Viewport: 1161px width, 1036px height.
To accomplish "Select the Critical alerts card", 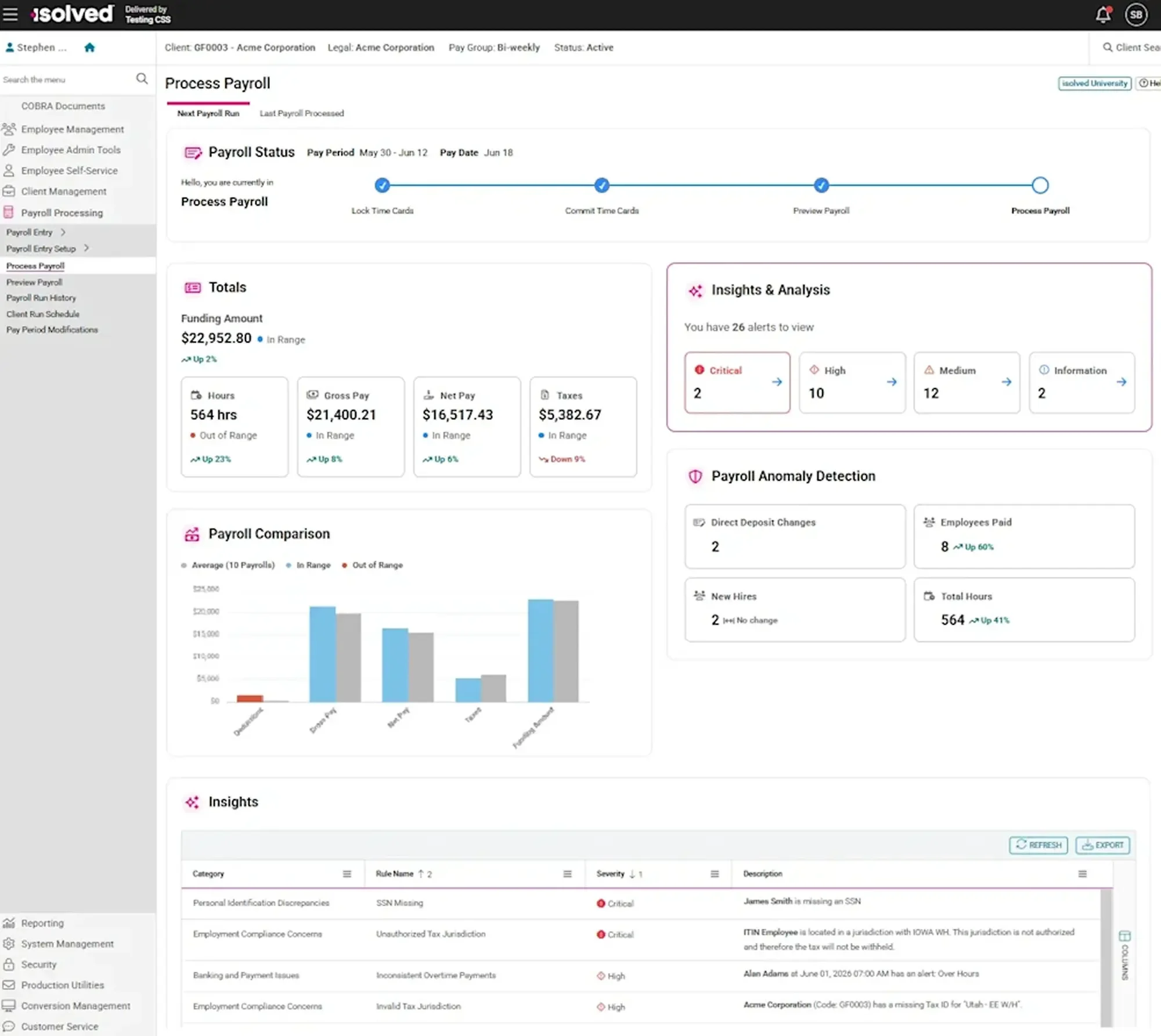I will [737, 382].
